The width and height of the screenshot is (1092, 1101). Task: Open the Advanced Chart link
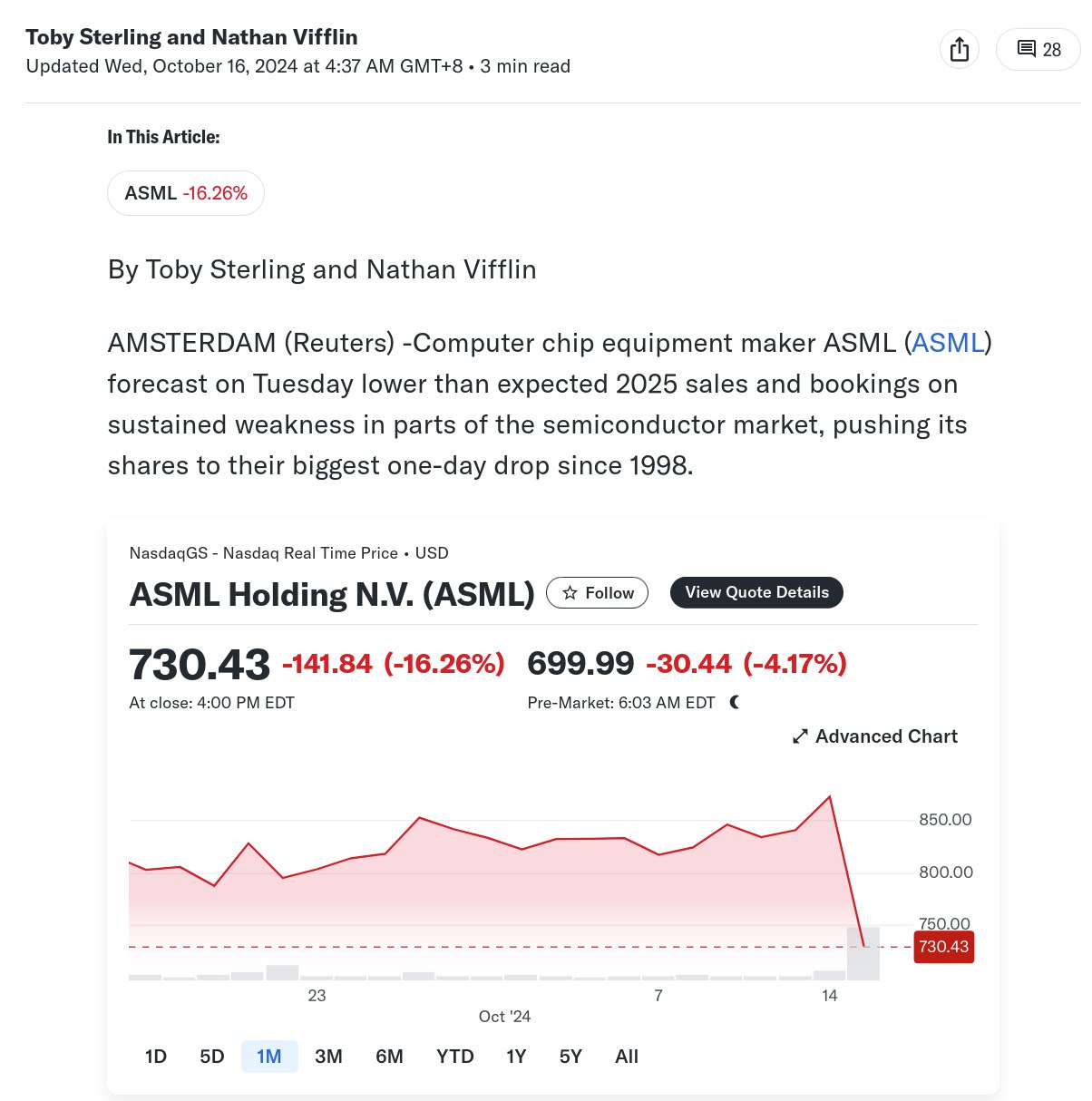tap(875, 736)
